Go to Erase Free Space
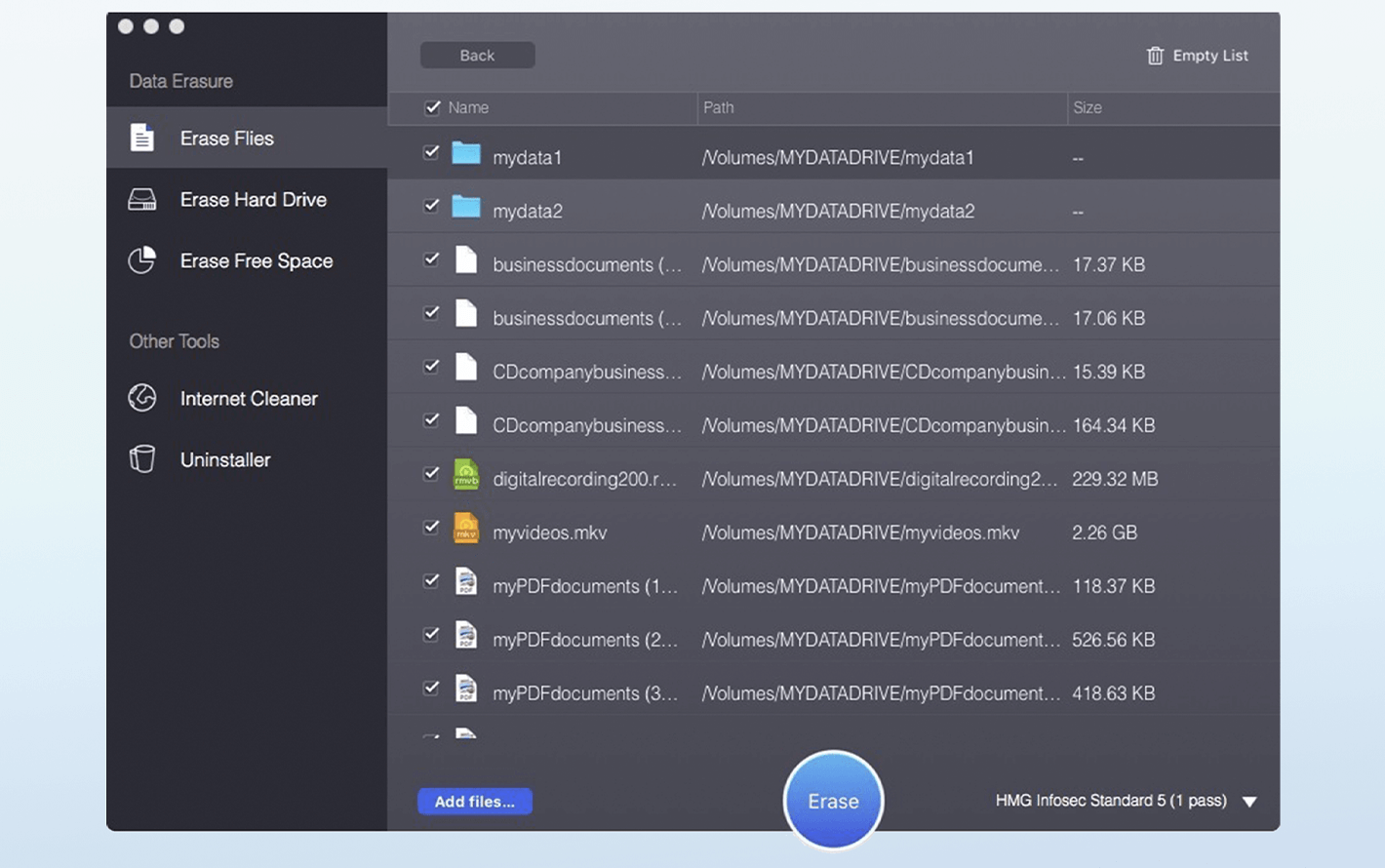 [247, 260]
